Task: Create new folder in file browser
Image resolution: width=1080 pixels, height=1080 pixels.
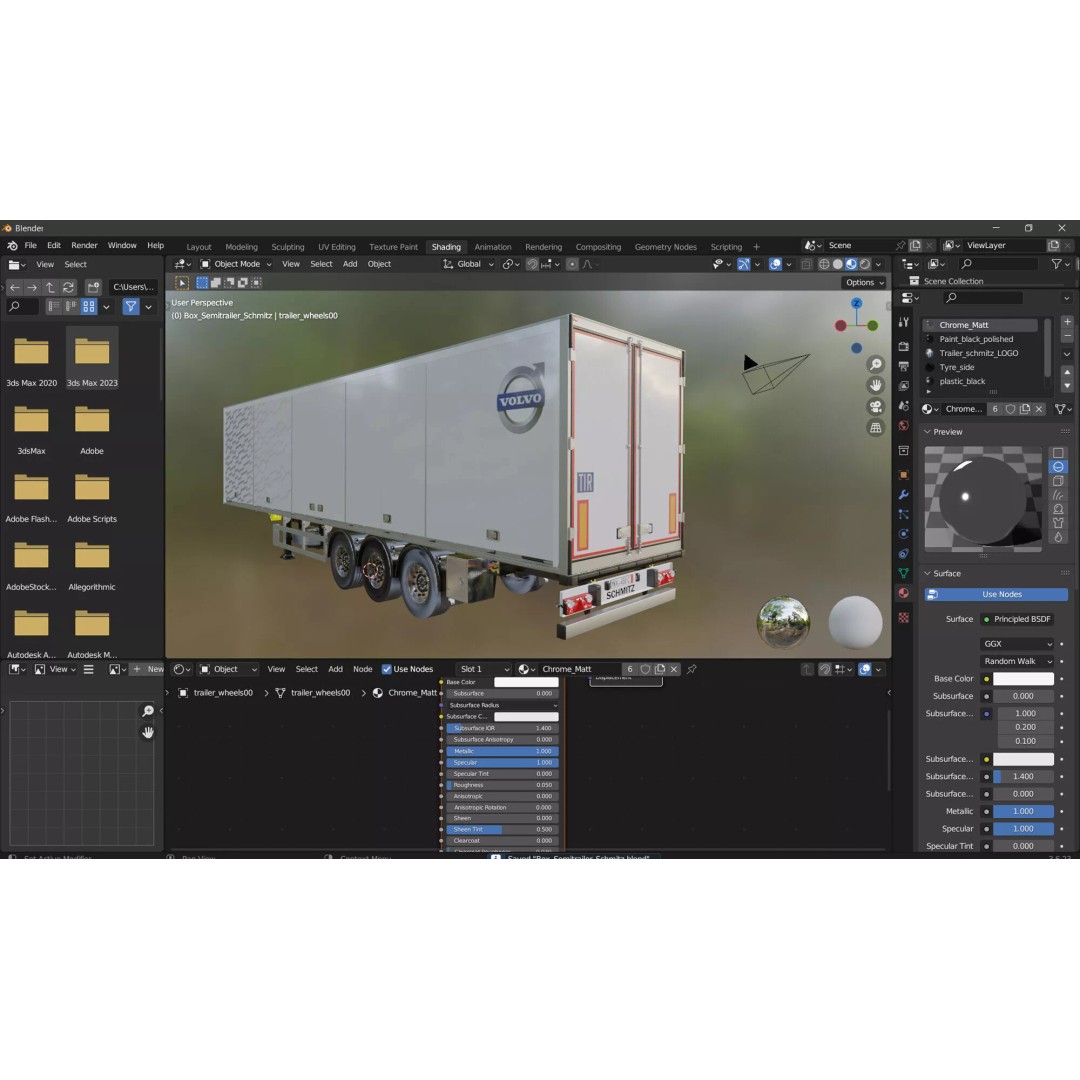Action: point(93,287)
